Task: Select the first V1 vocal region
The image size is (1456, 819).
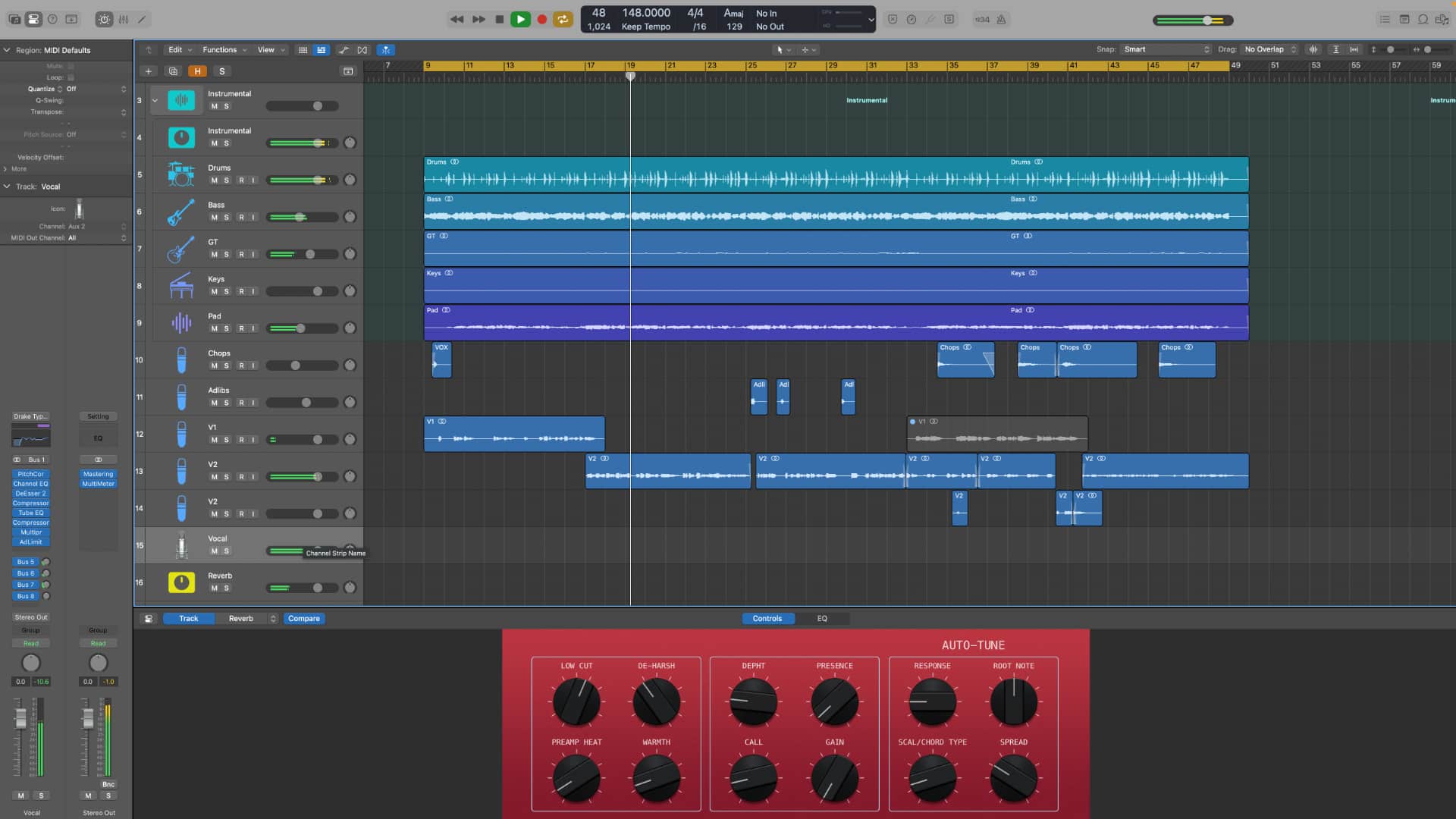Action: pos(514,434)
